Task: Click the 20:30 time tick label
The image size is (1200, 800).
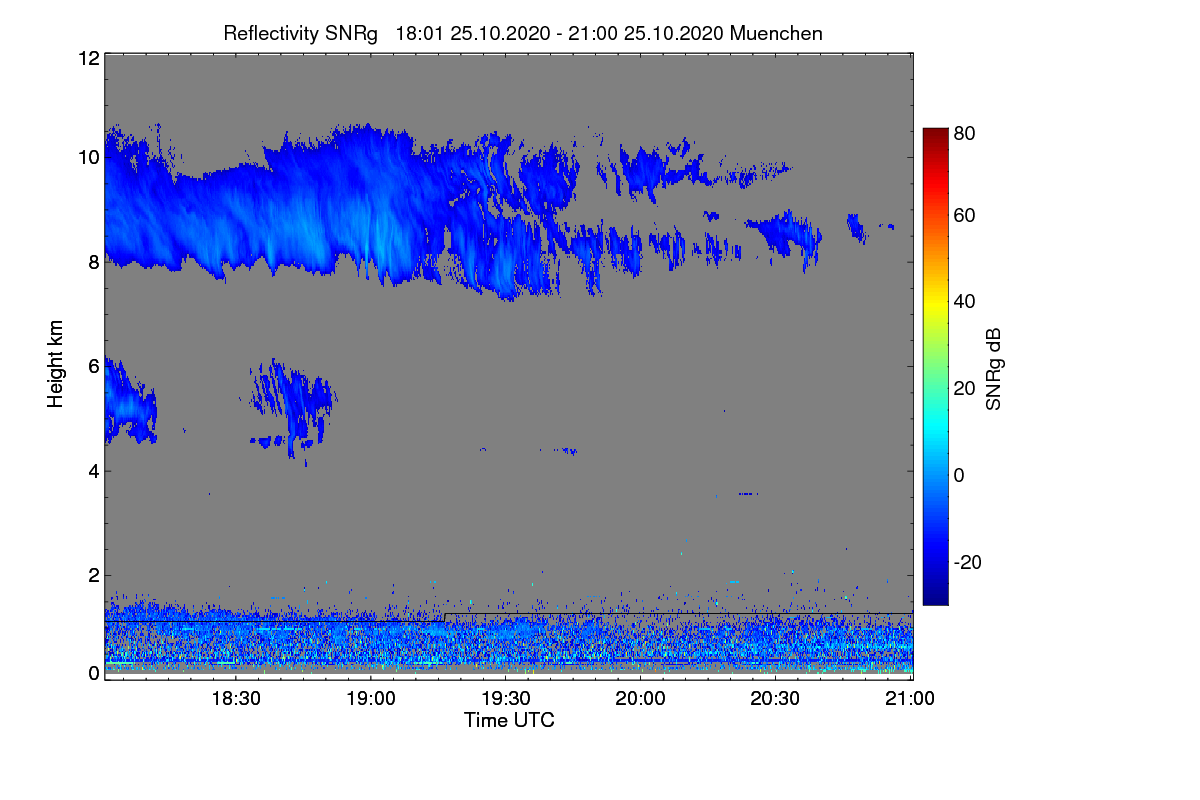Action: tap(776, 699)
